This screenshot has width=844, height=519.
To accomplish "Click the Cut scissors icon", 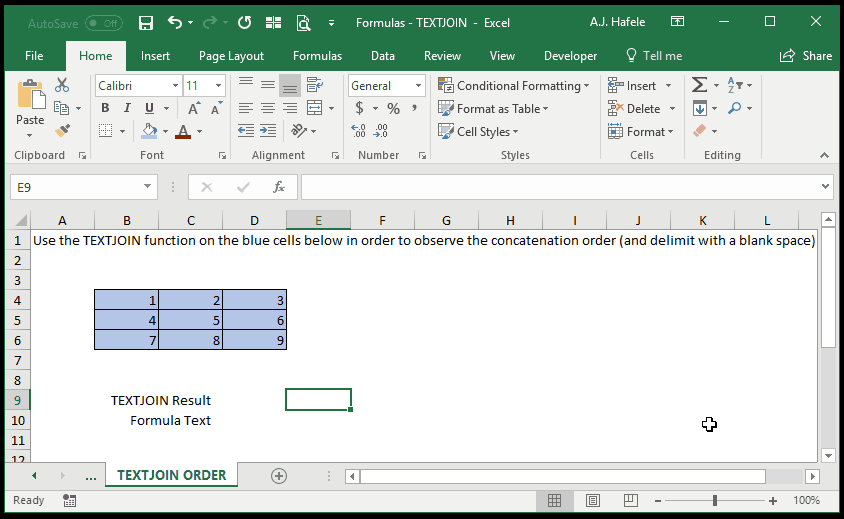I will (x=62, y=85).
